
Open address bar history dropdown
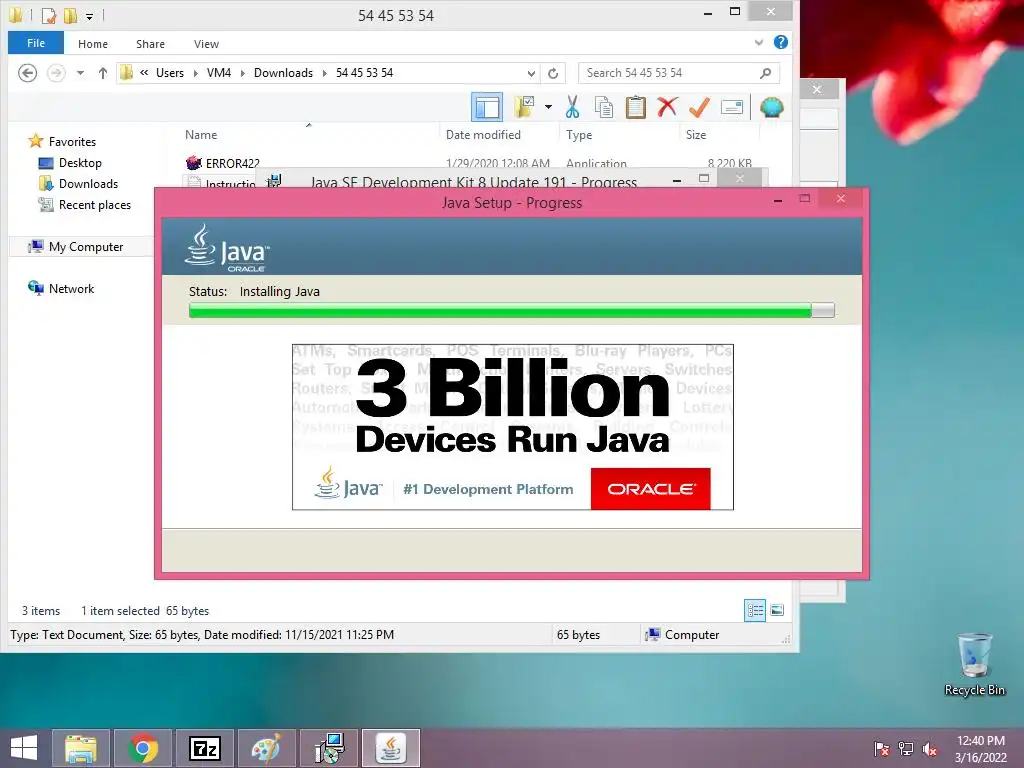tap(531, 73)
